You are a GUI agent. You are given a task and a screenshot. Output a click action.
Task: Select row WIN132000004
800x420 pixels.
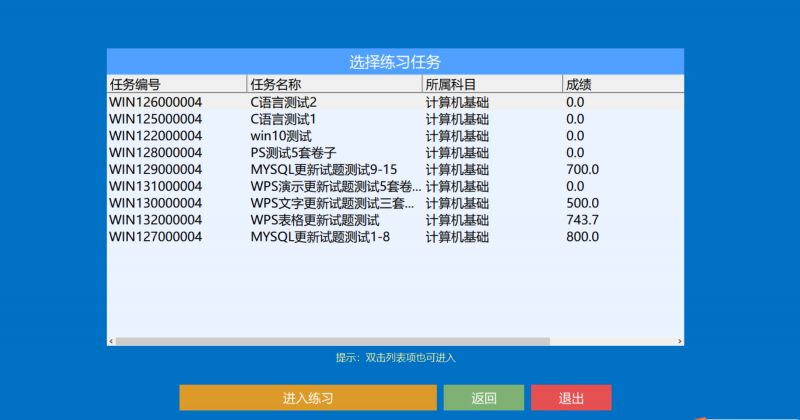point(395,220)
